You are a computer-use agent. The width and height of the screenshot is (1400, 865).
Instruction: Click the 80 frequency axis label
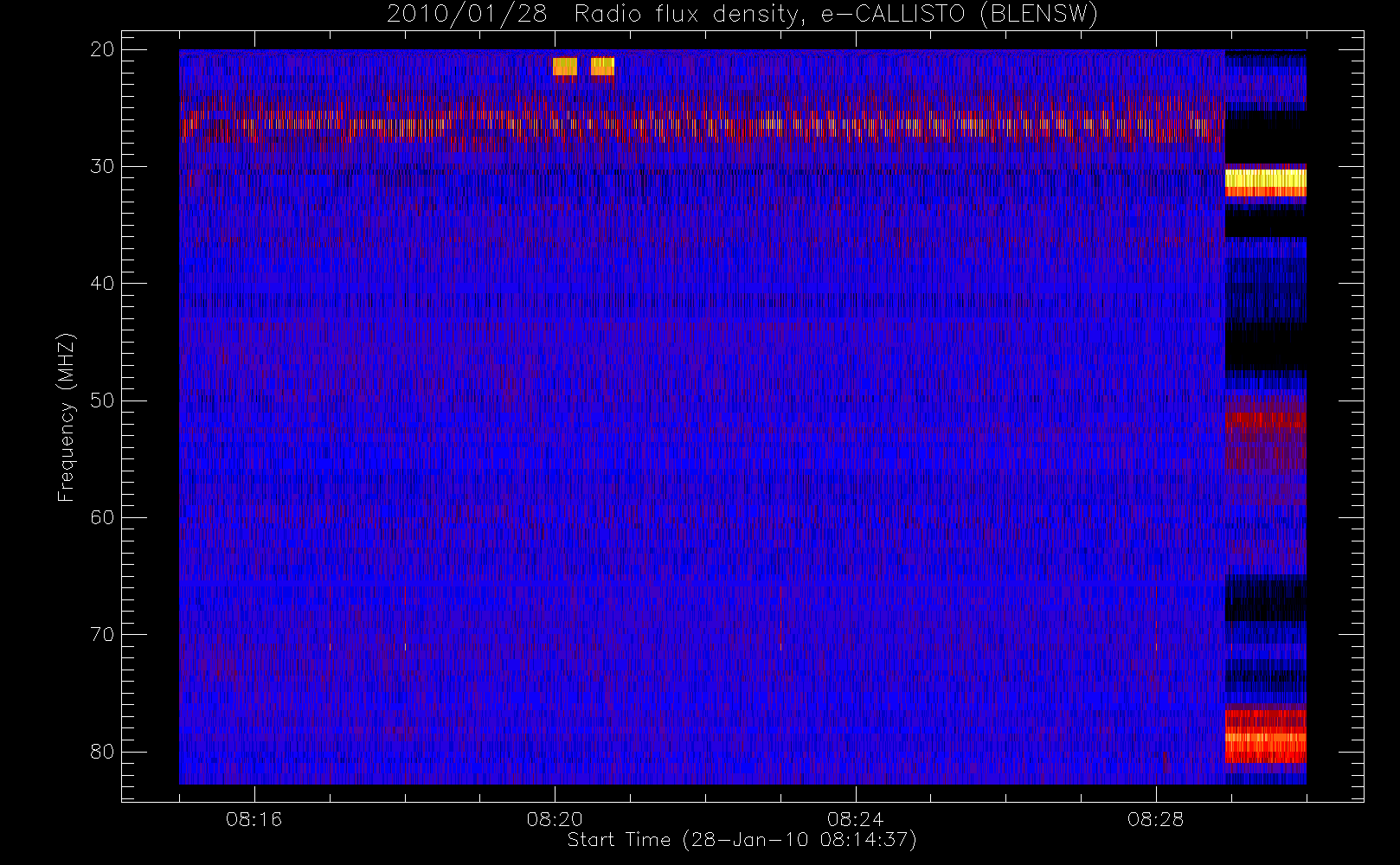pyautogui.click(x=102, y=752)
